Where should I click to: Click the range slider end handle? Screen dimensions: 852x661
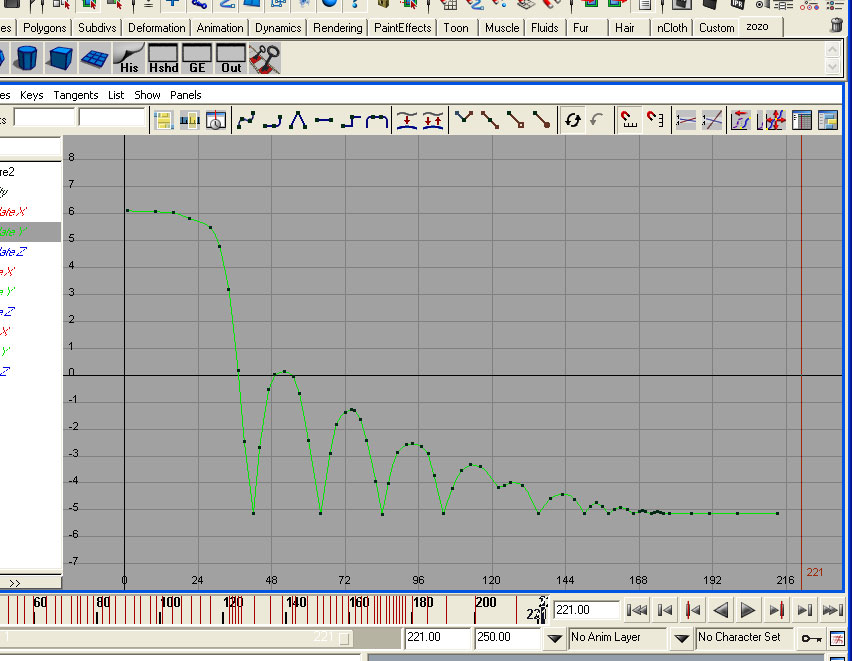point(344,638)
